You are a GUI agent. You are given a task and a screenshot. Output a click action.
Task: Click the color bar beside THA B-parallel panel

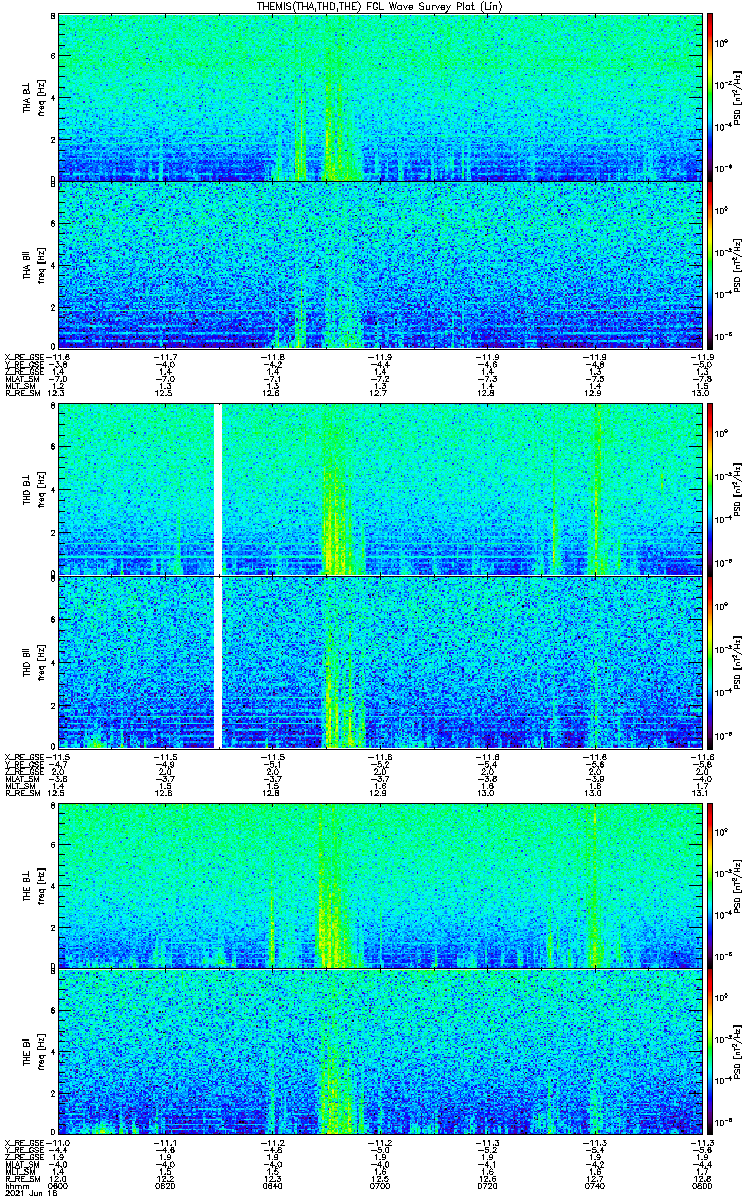711,265
